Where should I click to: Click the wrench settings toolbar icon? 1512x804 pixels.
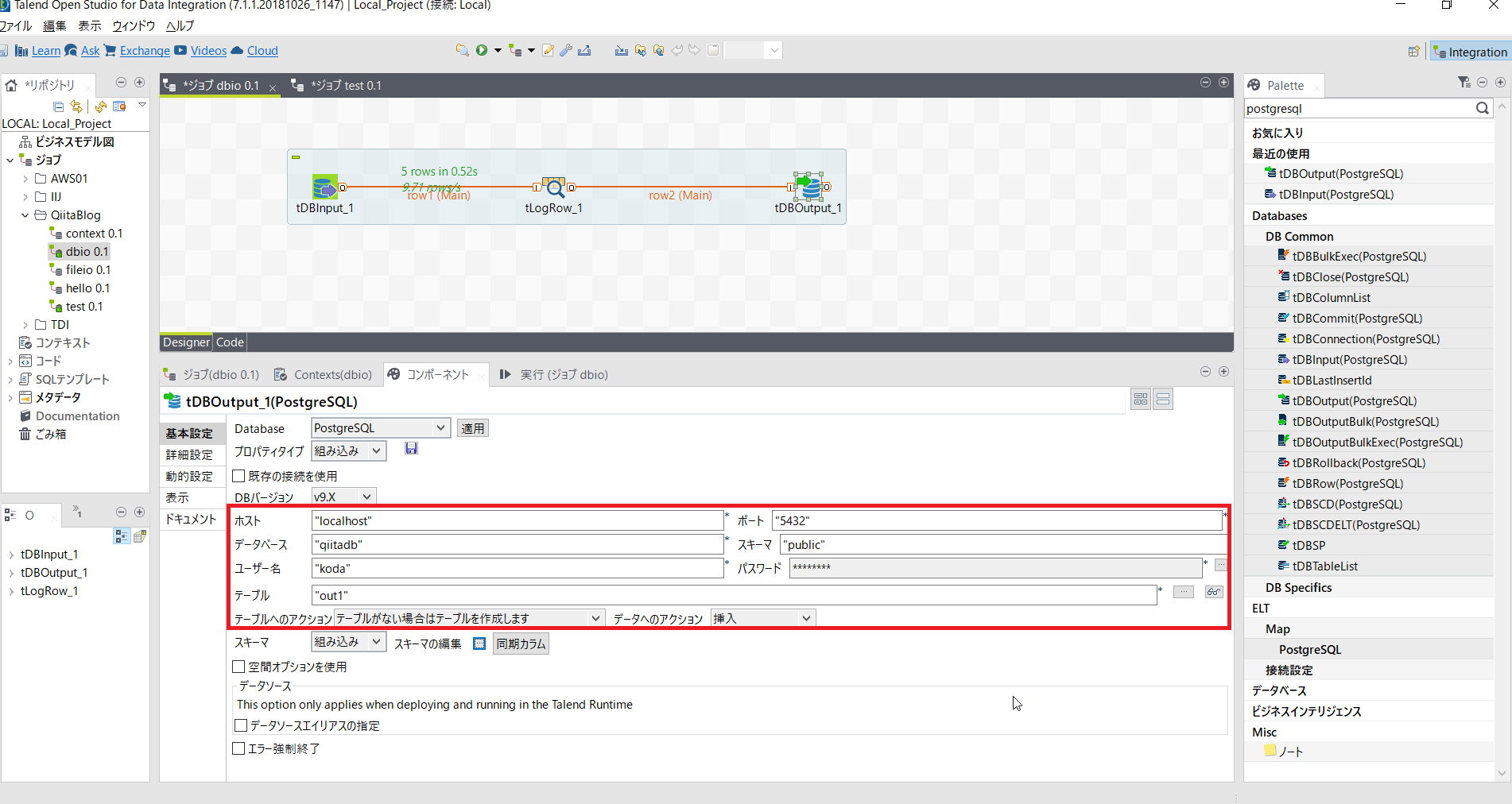[566, 50]
